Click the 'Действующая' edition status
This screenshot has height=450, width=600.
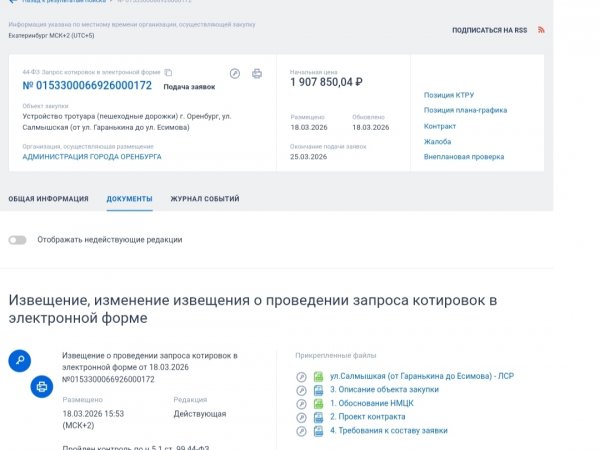[x=200, y=414]
